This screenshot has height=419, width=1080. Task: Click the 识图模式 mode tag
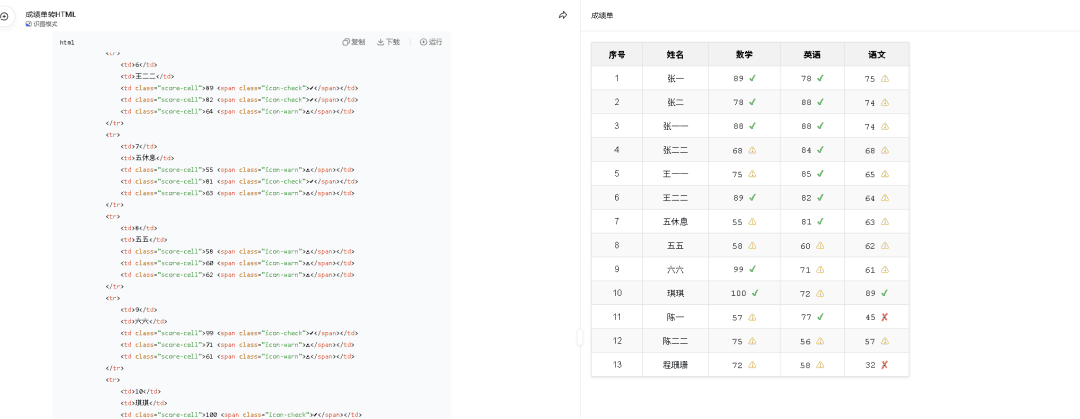[41, 23]
